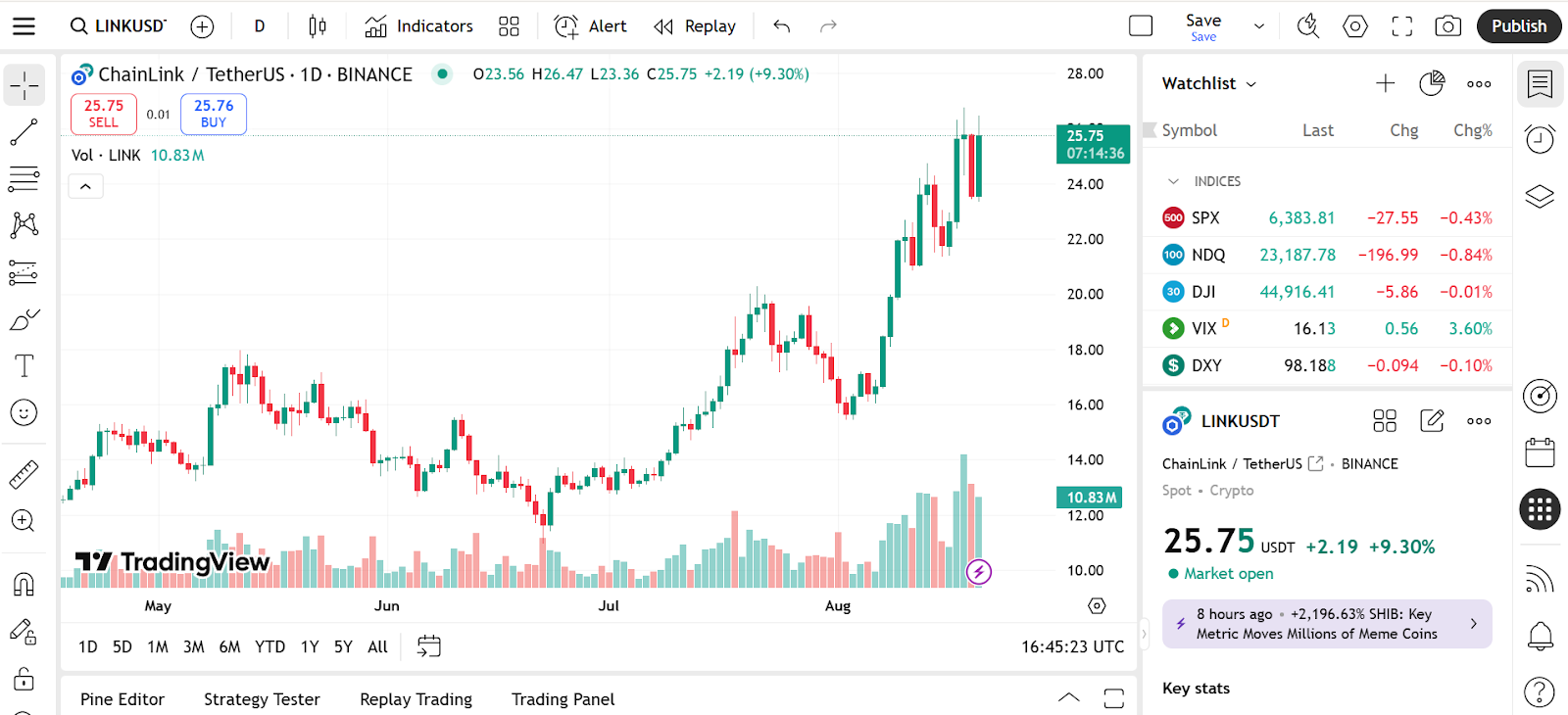Select the Text annotation tool

[x=24, y=366]
